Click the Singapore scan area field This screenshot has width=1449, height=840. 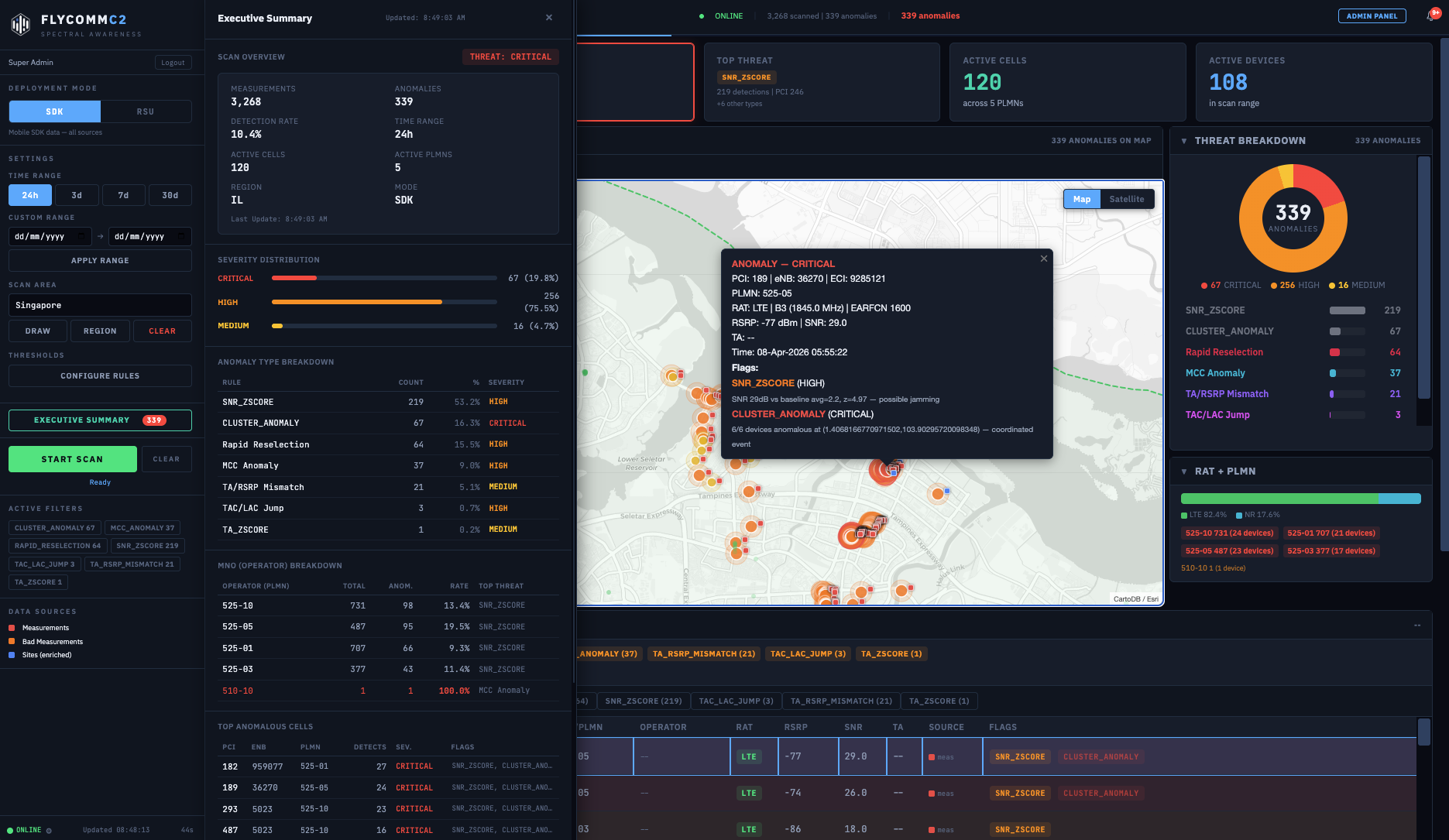click(99, 304)
